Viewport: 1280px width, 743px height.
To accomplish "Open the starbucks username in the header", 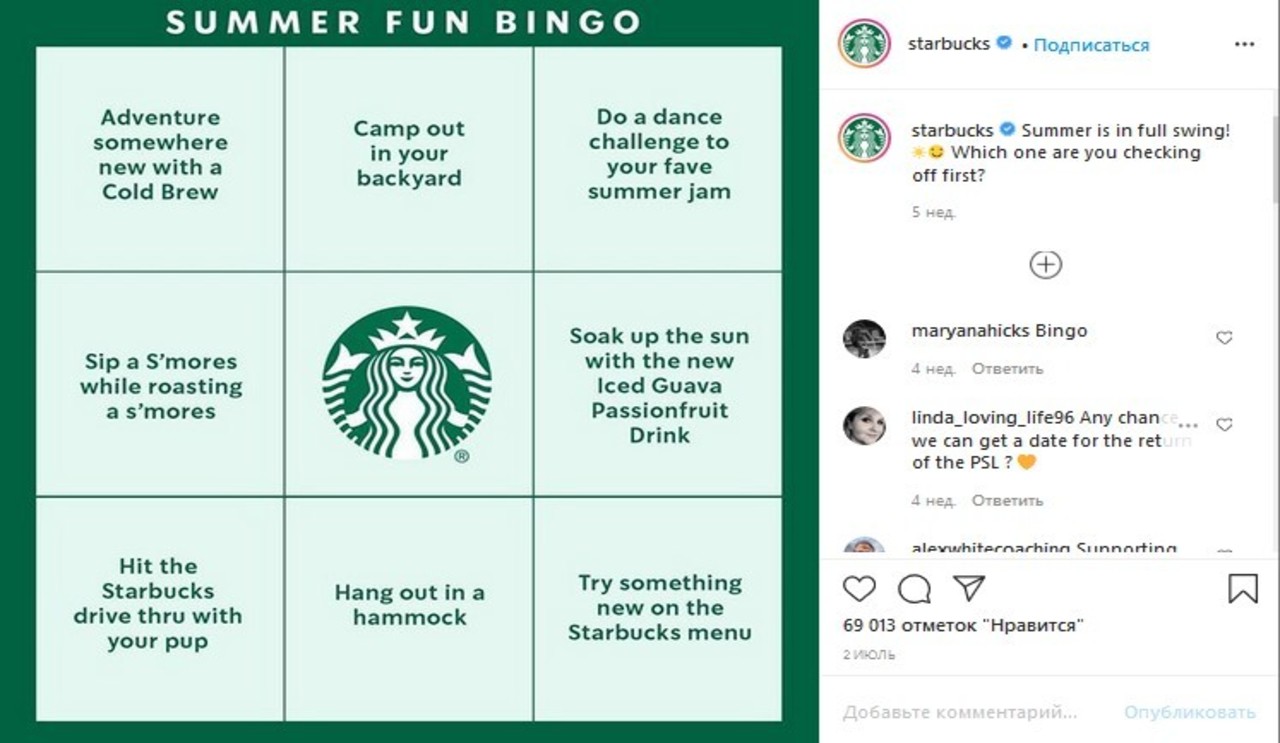I will (949, 44).
